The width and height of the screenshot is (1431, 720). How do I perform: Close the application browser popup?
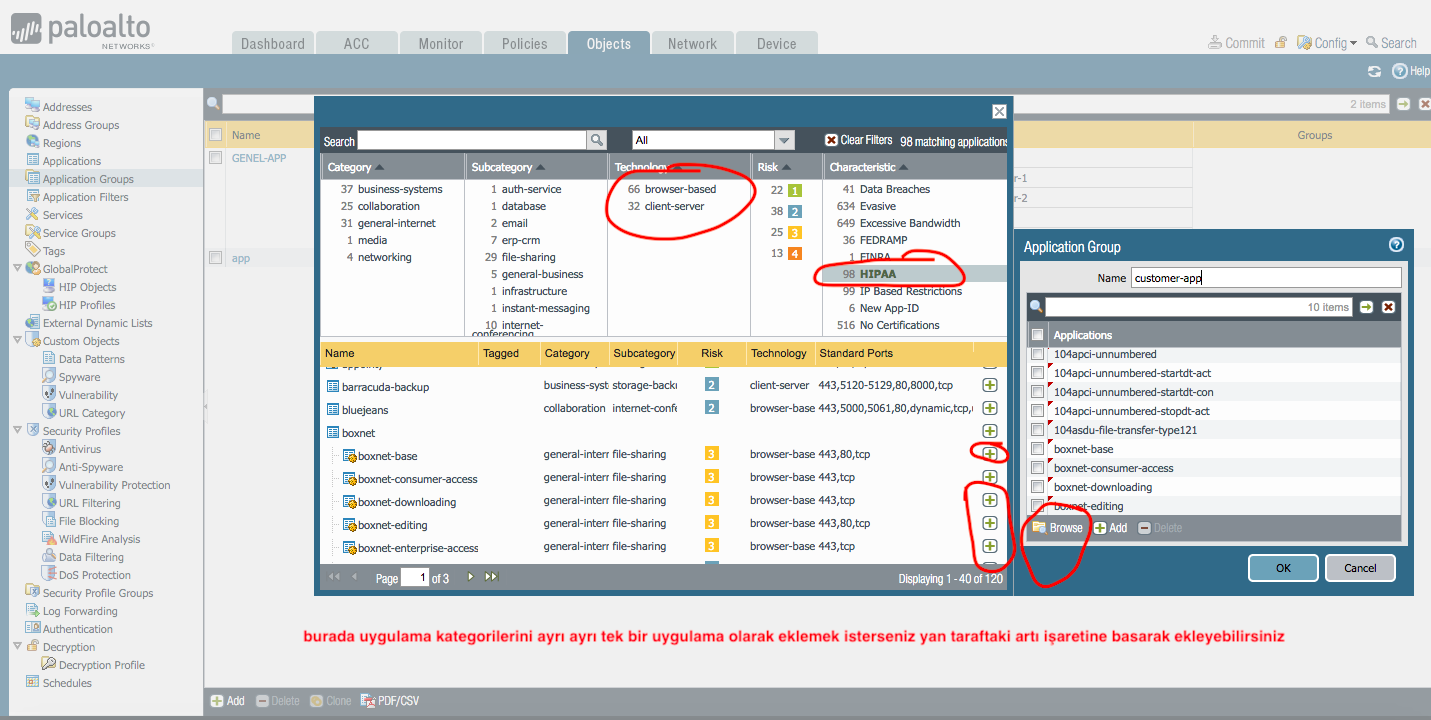(998, 112)
